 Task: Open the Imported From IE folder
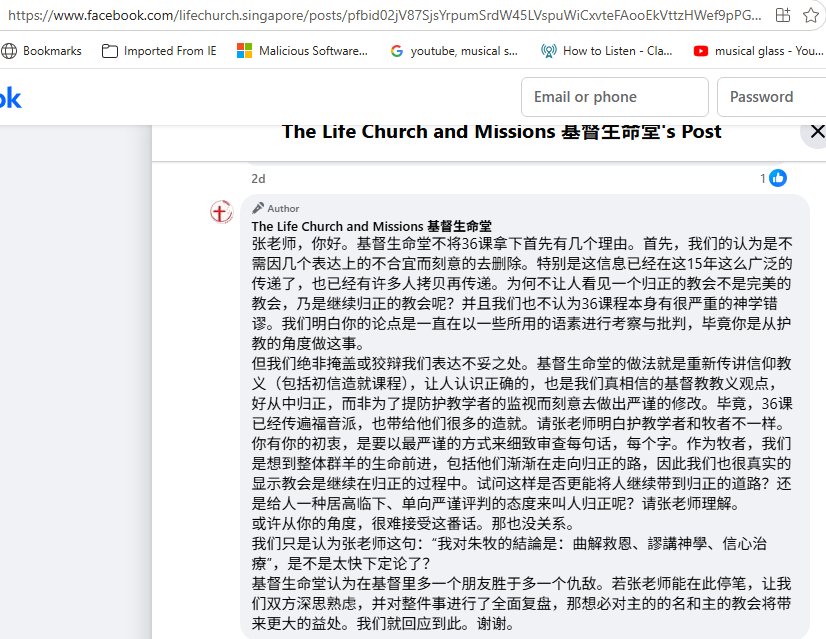159,51
